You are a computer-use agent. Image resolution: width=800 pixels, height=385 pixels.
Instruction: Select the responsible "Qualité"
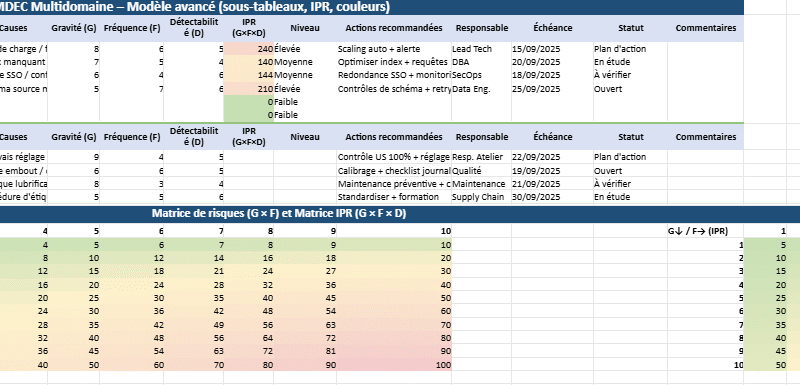pos(481,171)
